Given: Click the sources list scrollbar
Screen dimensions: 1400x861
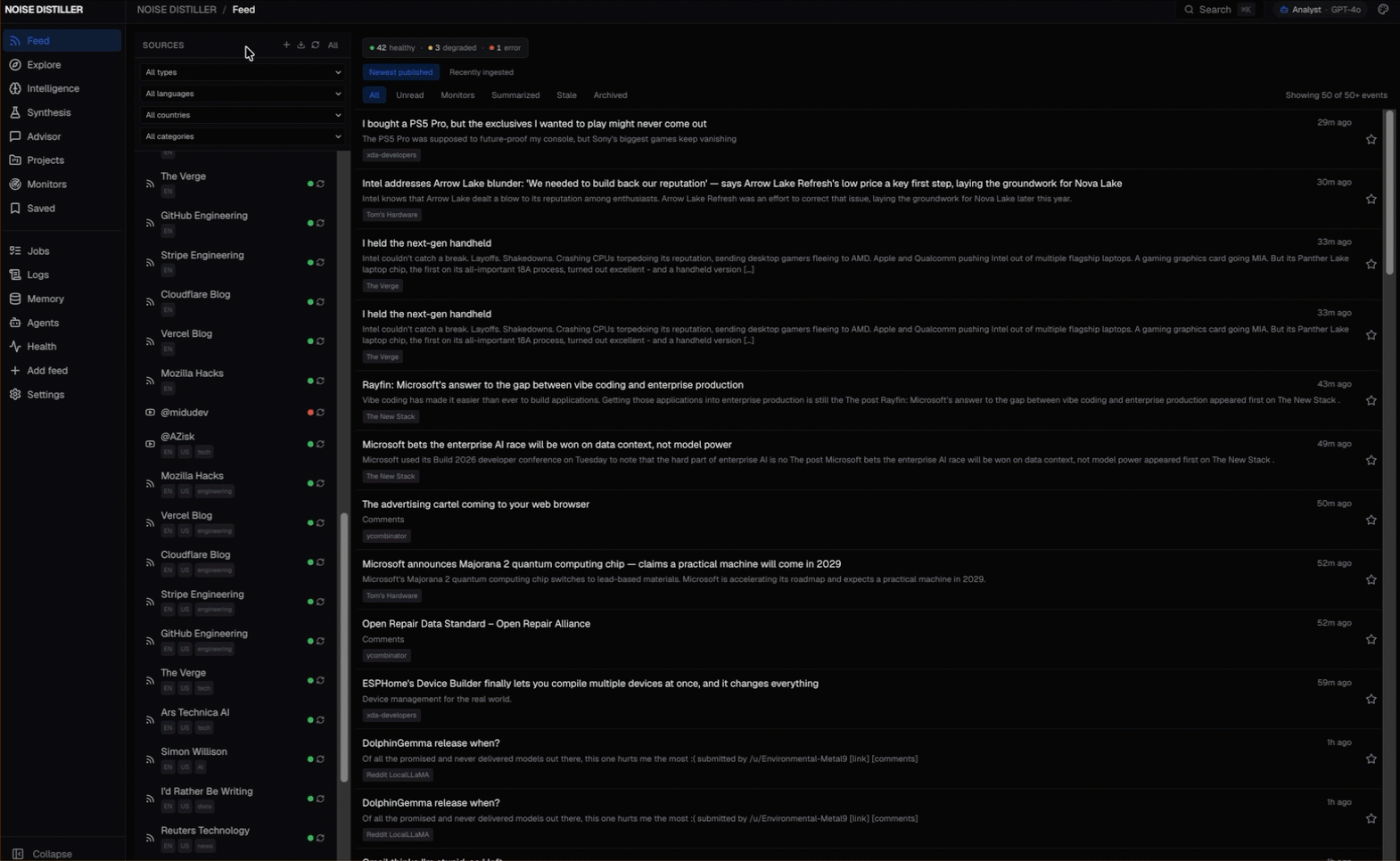Looking at the screenshot, I should pos(343,648).
